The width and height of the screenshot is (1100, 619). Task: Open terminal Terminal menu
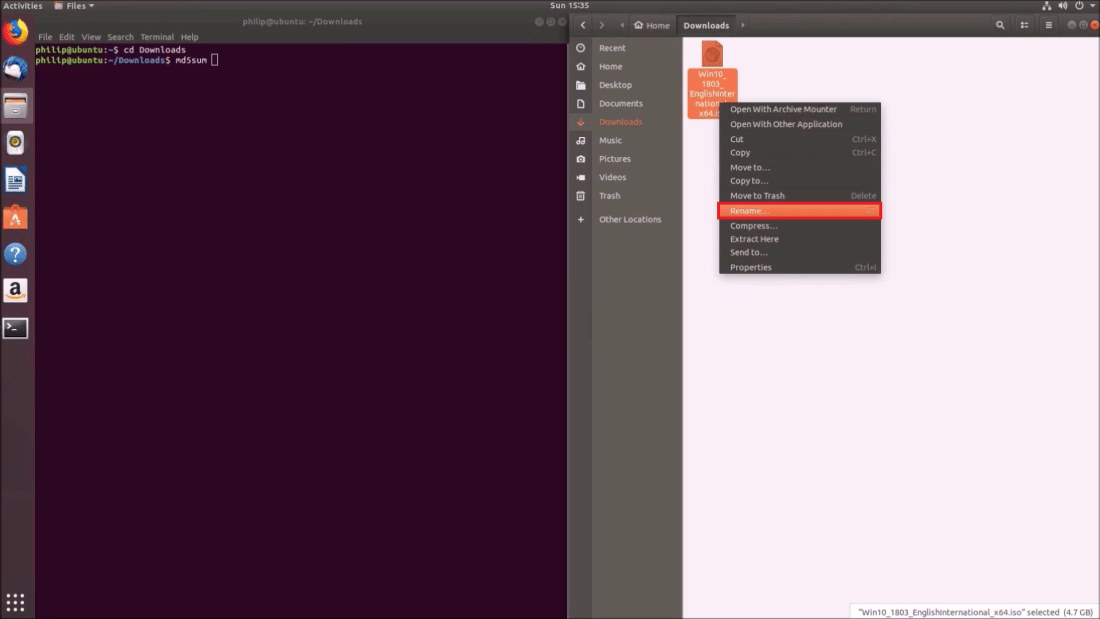coord(157,37)
